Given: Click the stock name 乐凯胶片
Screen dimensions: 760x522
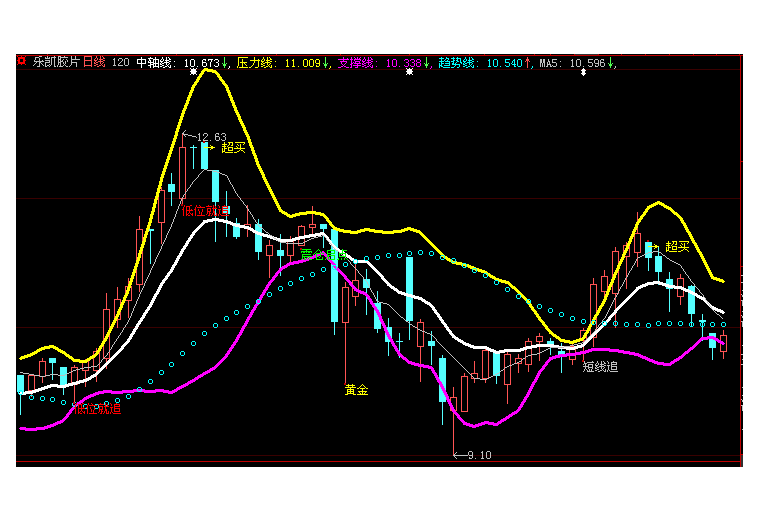Looking at the screenshot, I should [x=55, y=62].
